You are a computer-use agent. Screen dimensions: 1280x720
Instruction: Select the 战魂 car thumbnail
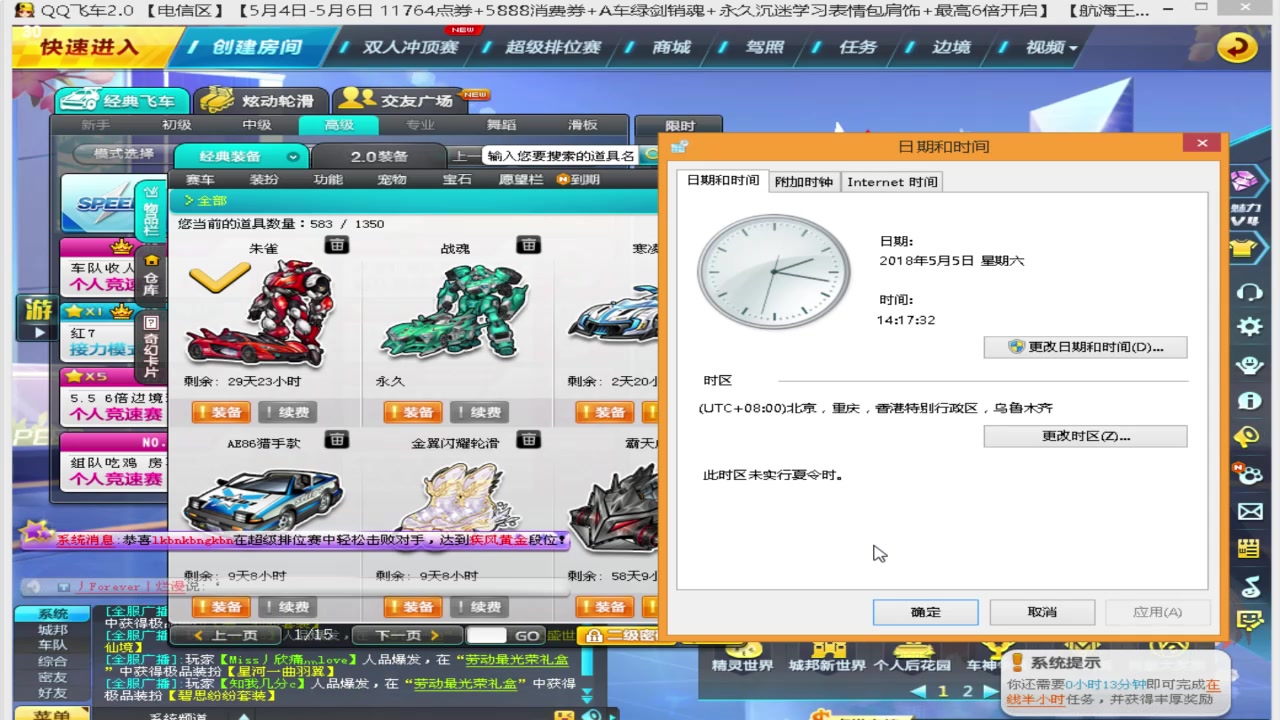click(x=454, y=313)
